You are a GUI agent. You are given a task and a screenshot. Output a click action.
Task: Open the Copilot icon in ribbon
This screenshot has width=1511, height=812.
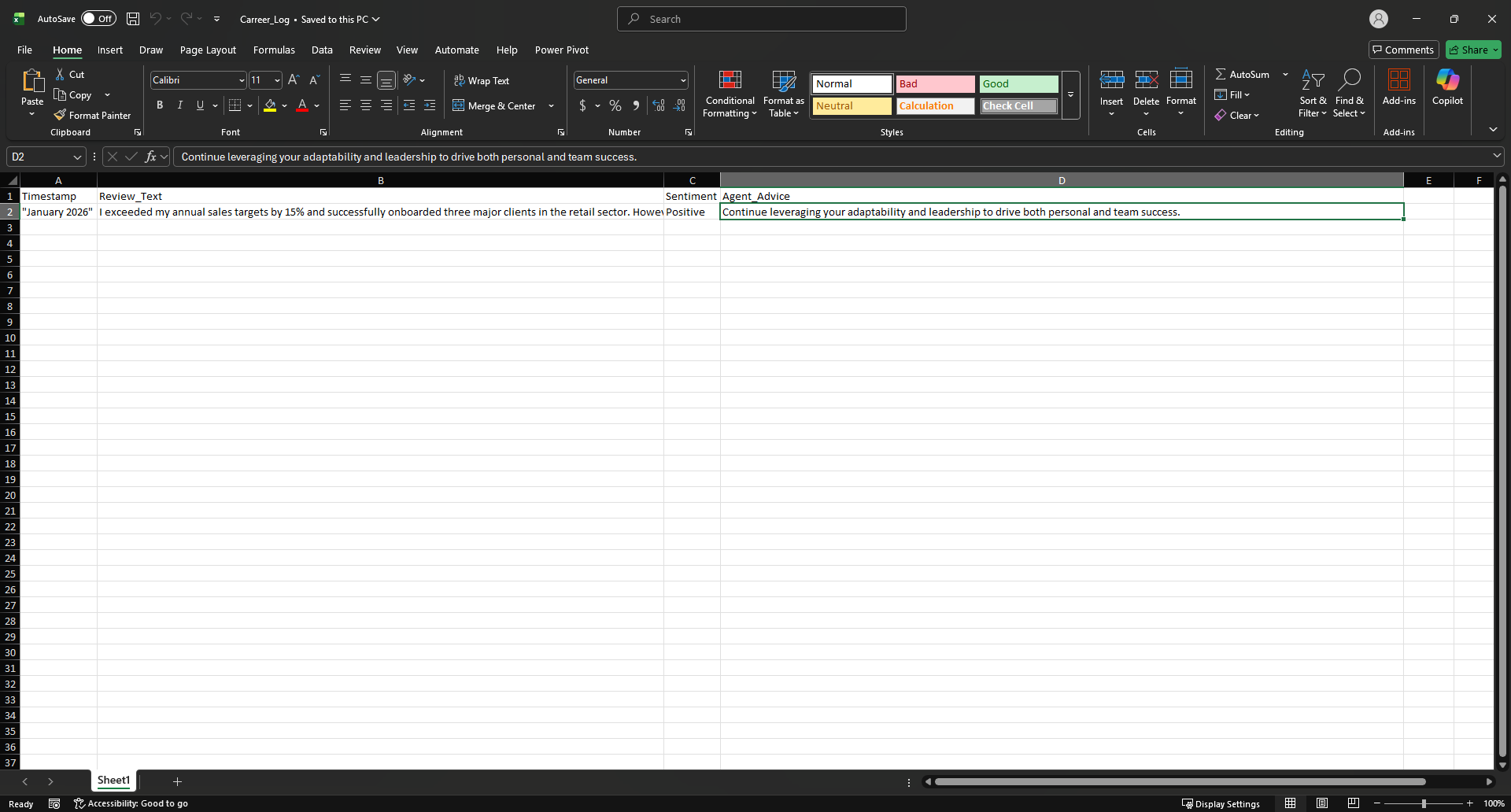(x=1446, y=80)
